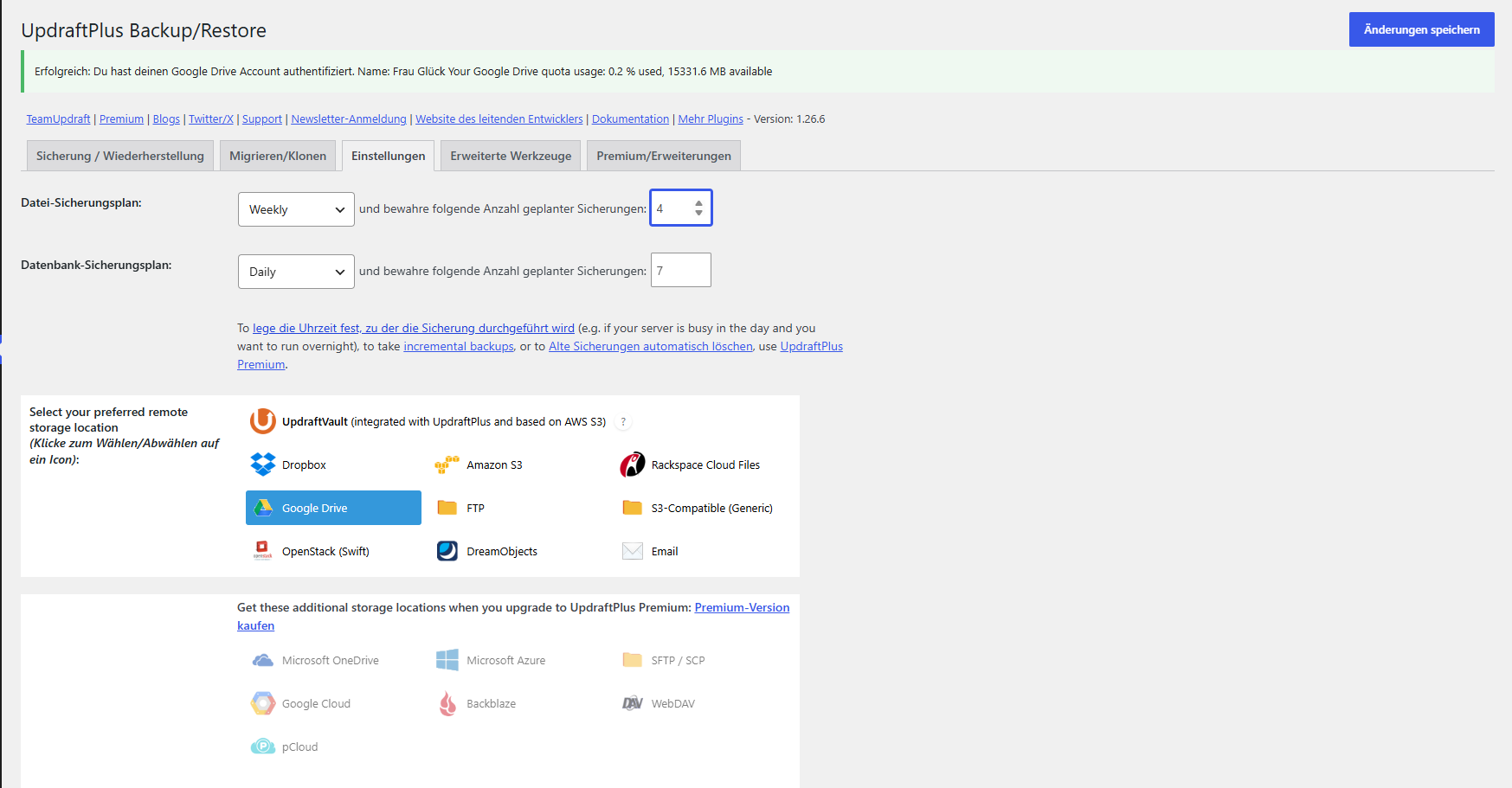Click the Google Cloud icon
This screenshot has height=788, width=1512.
point(263,703)
